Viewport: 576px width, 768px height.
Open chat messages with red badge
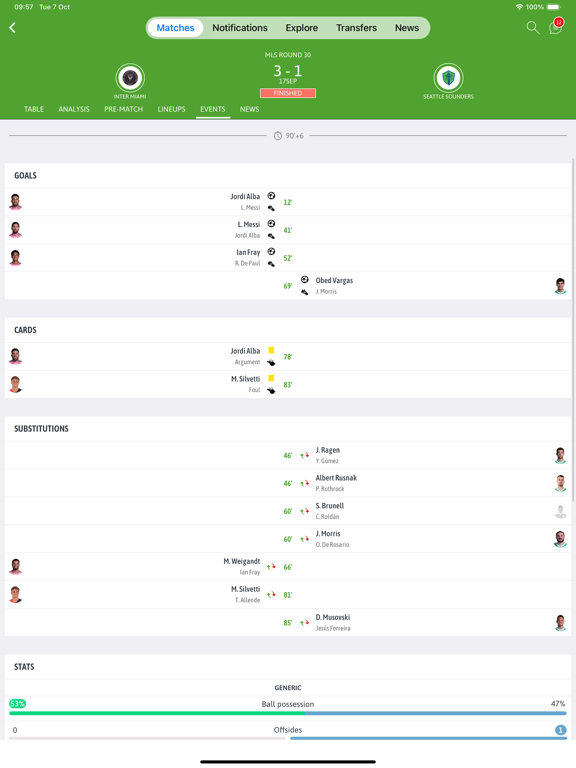click(x=555, y=27)
